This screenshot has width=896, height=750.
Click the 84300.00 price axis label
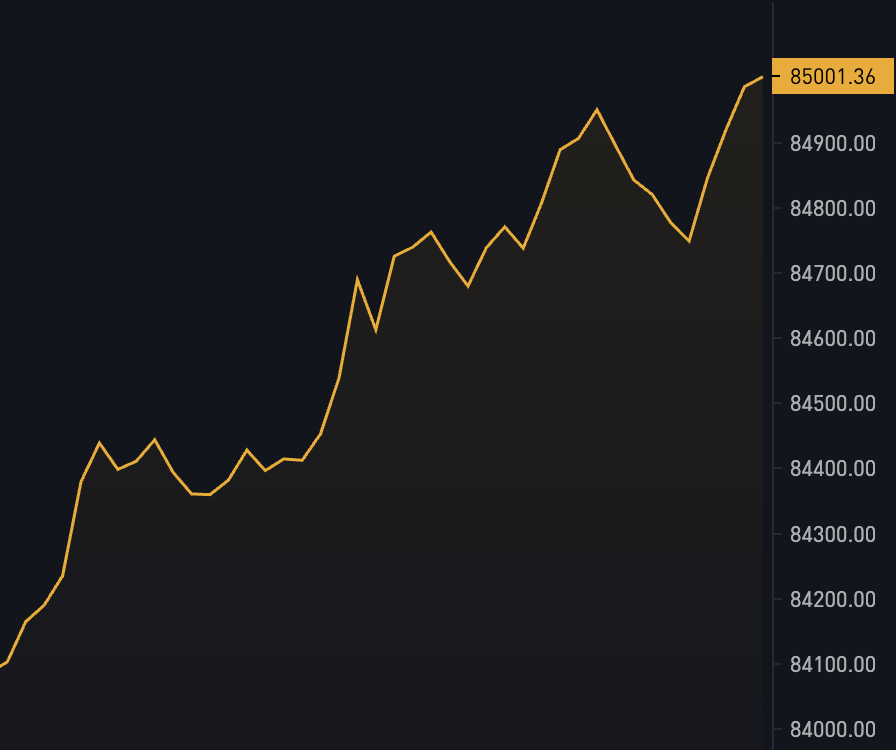833,534
